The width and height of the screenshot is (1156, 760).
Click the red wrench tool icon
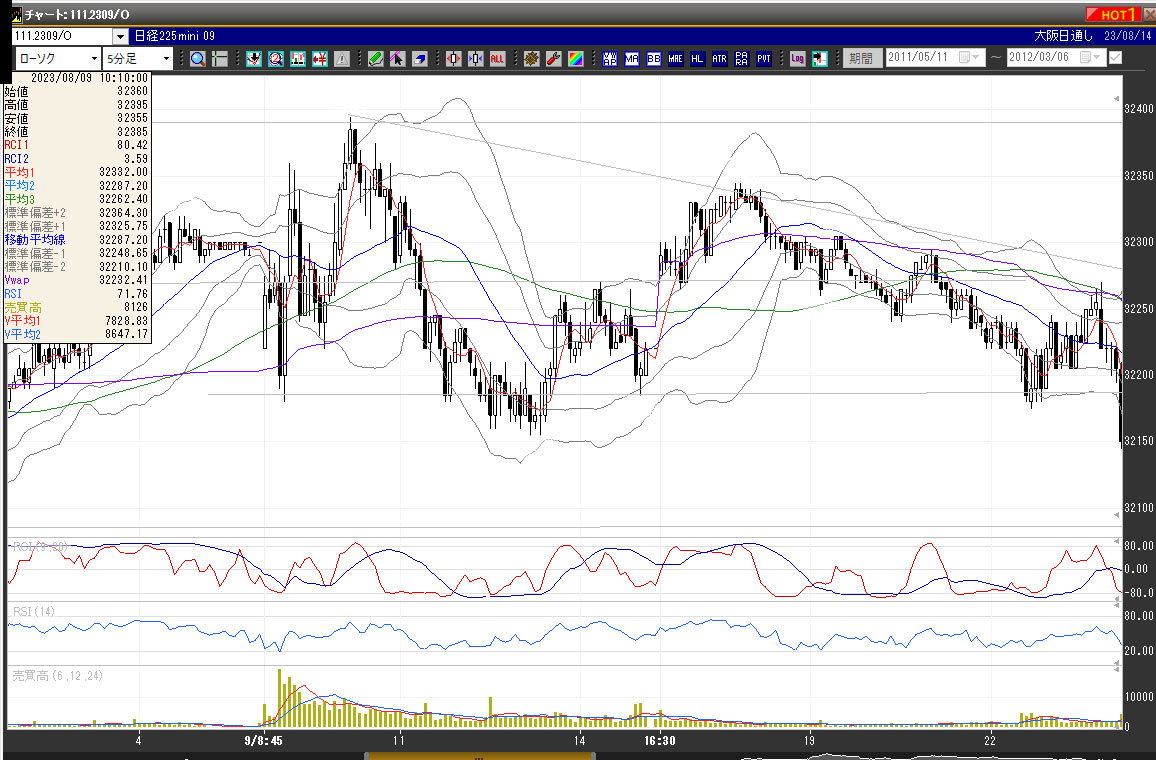tap(554, 59)
